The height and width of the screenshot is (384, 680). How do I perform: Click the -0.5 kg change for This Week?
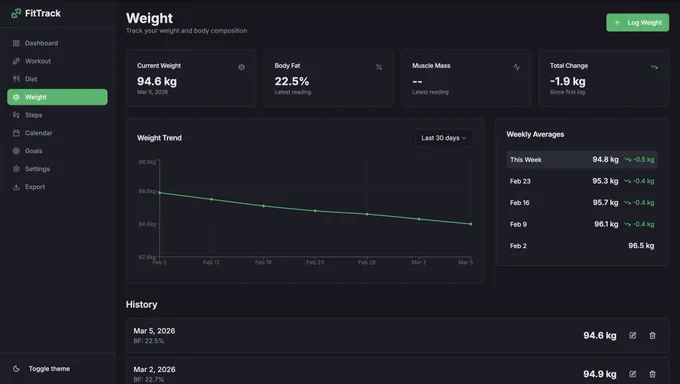(x=639, y=160)
